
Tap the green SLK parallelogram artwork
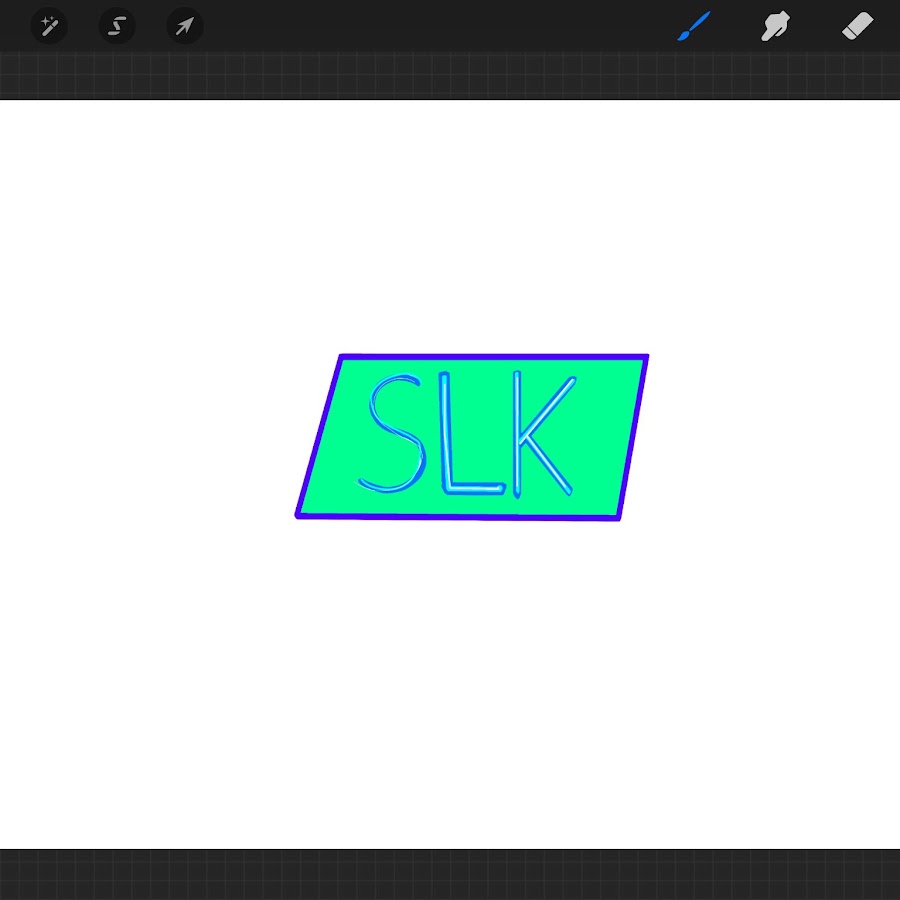click(x=472, y=437)
